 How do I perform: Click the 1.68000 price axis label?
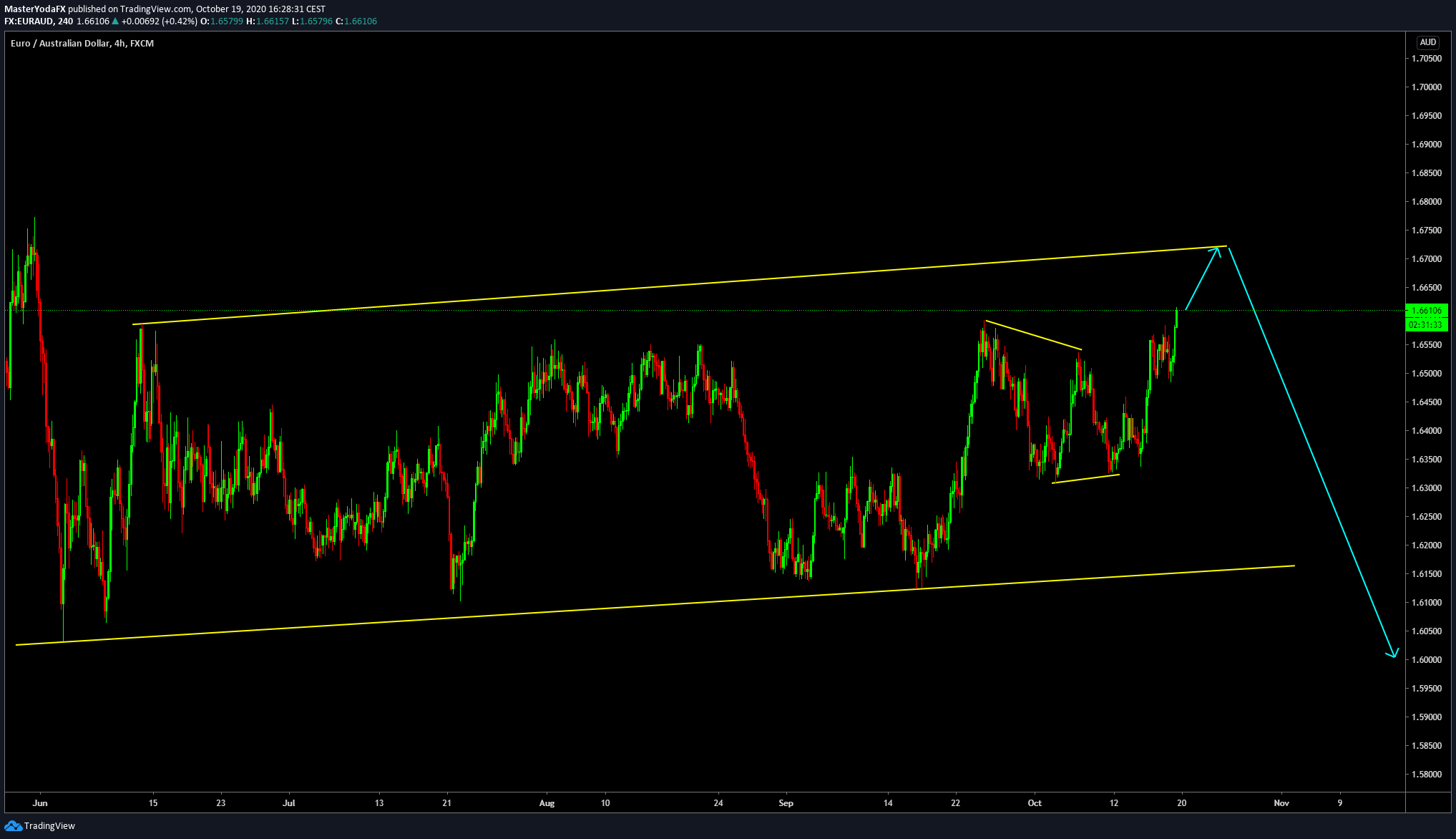pyautogui.click(x=1426, y=202)
